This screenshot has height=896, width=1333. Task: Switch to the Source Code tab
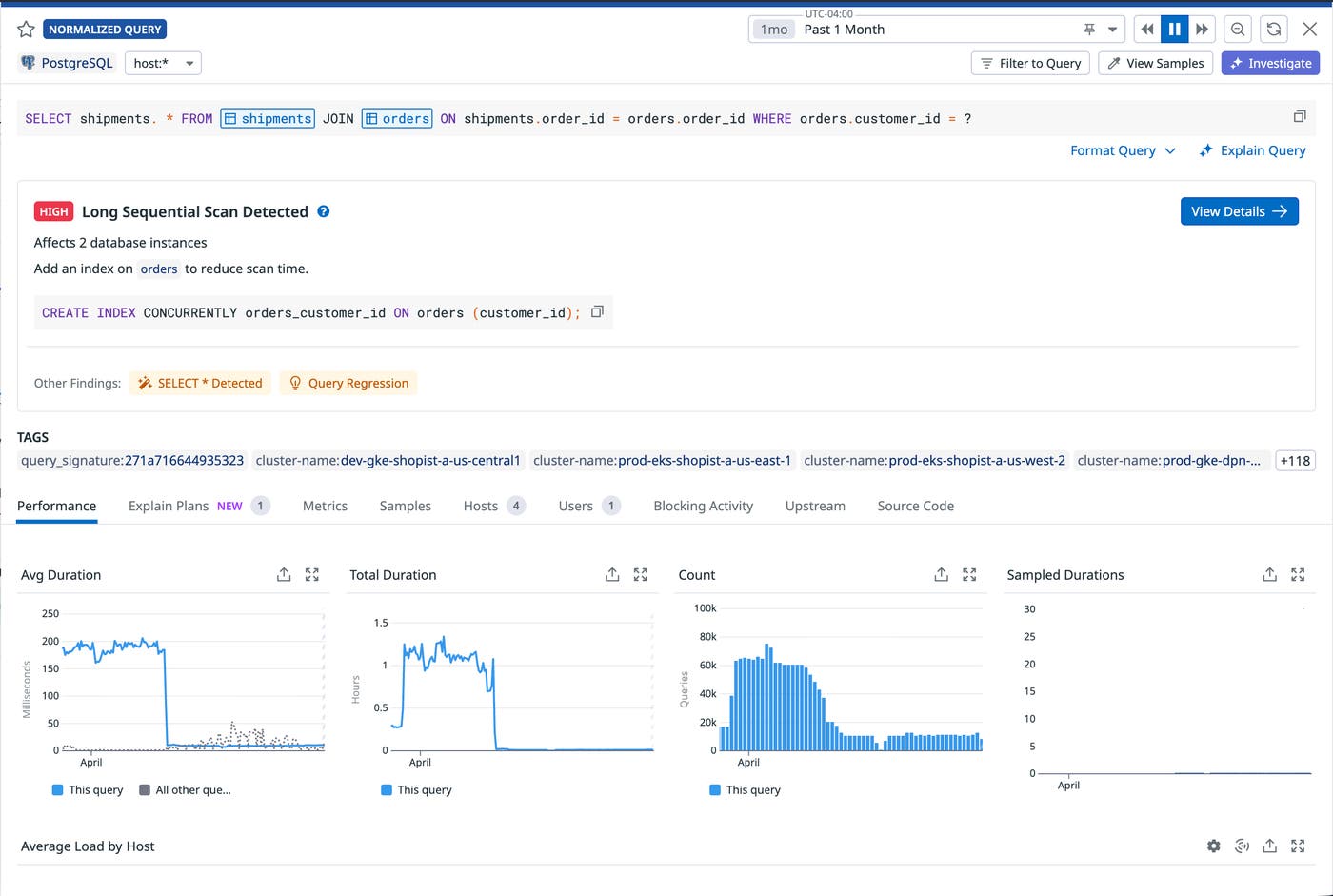(x=916, y=506)
